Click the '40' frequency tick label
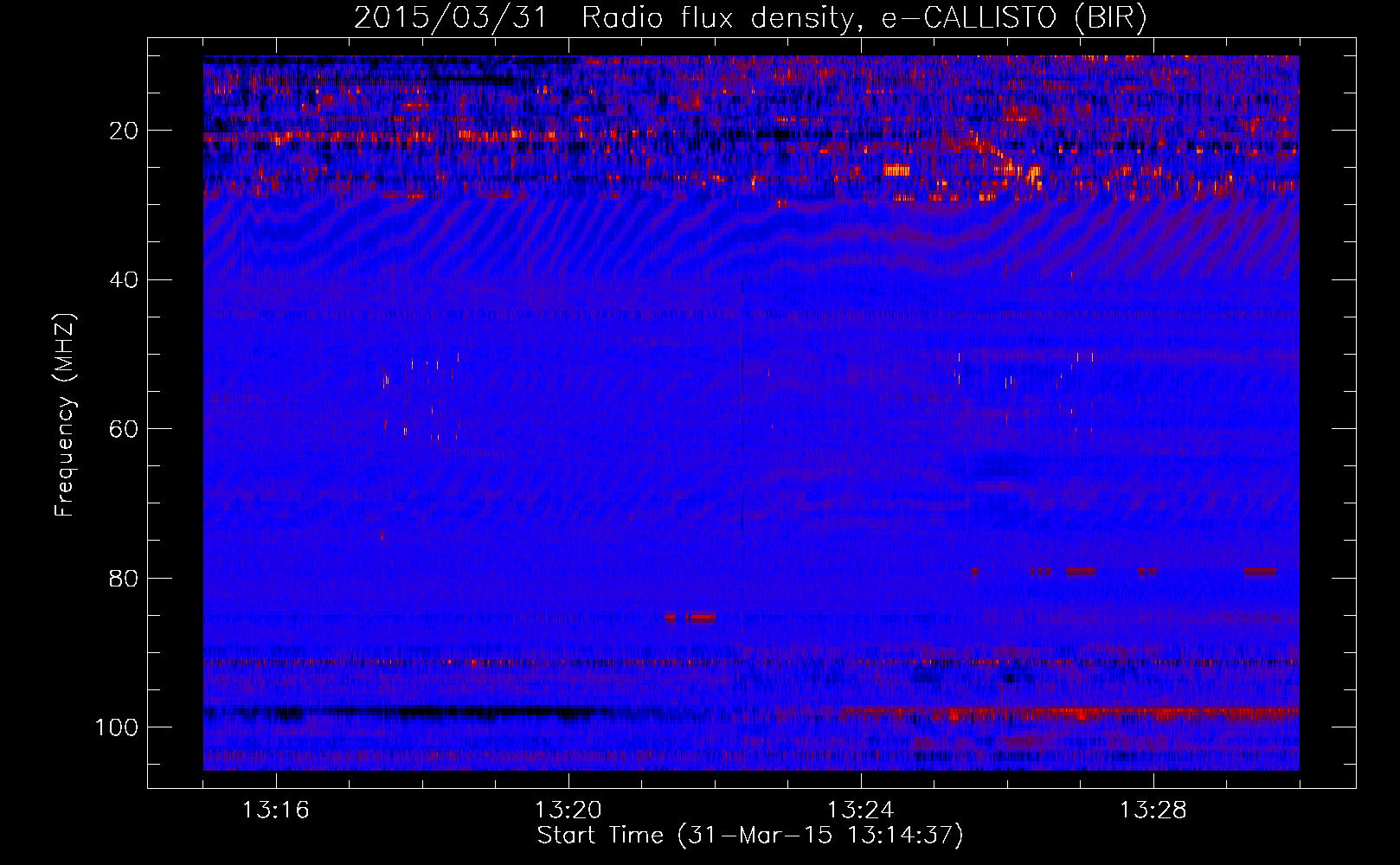Image resolution: width=1400 pixels, height=865 pixels. 124,279
